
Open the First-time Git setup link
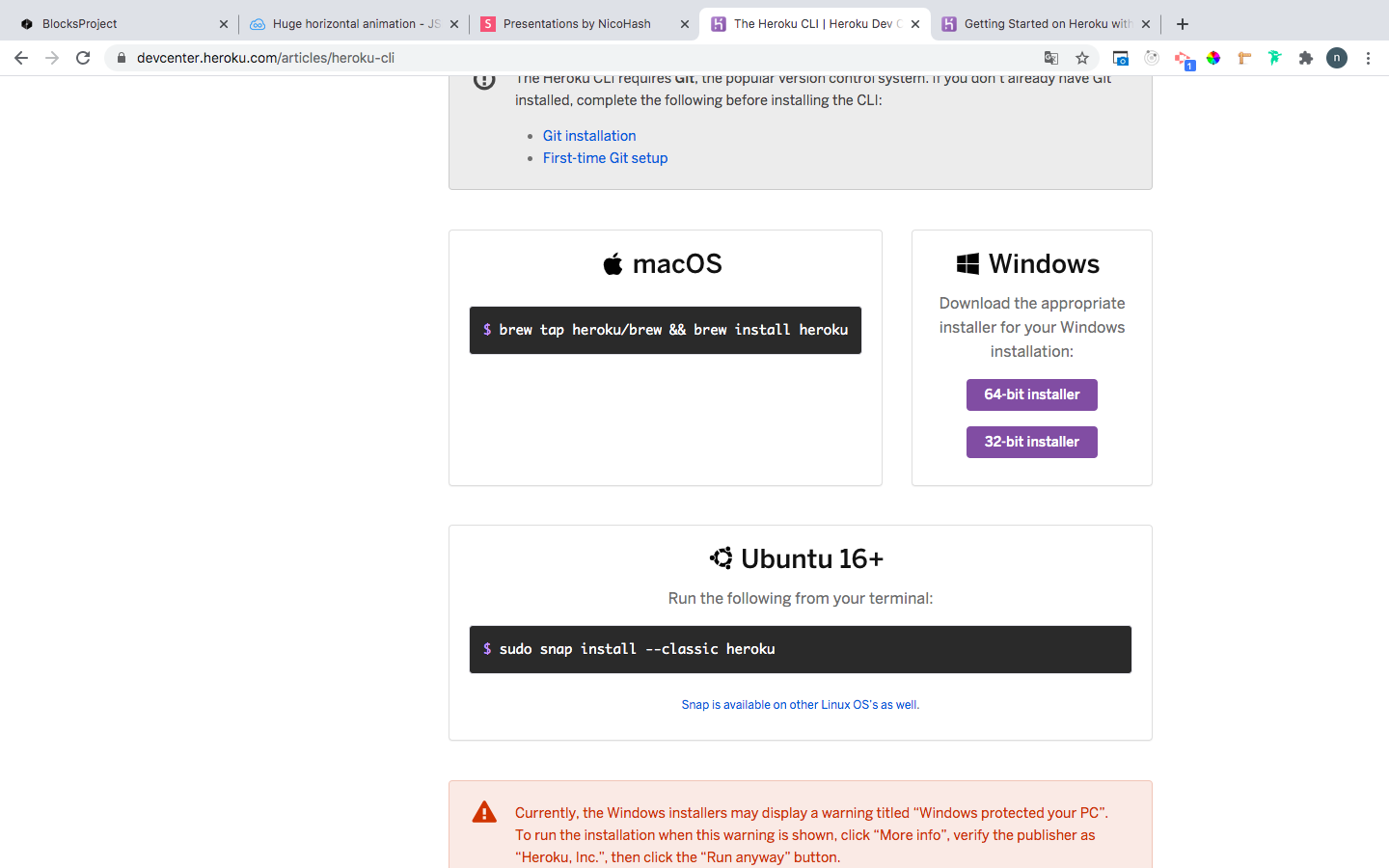point(605,158)
